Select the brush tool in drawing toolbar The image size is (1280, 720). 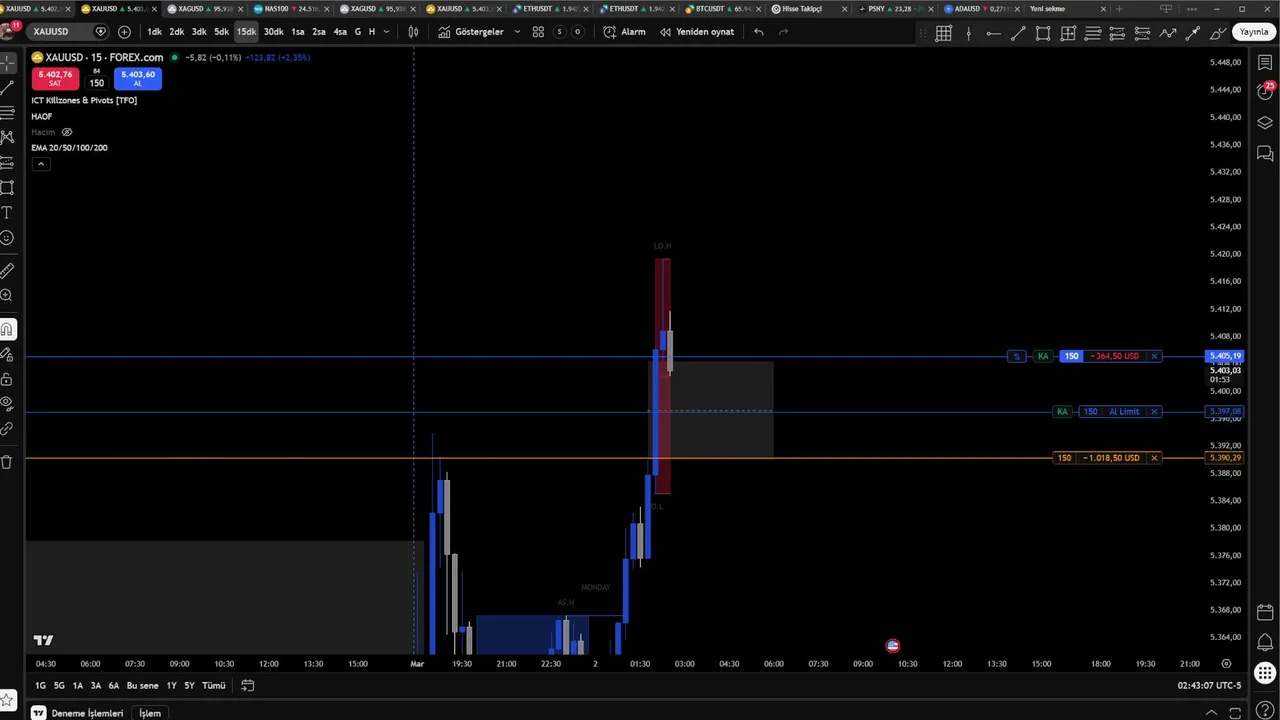coord(1218,33)
